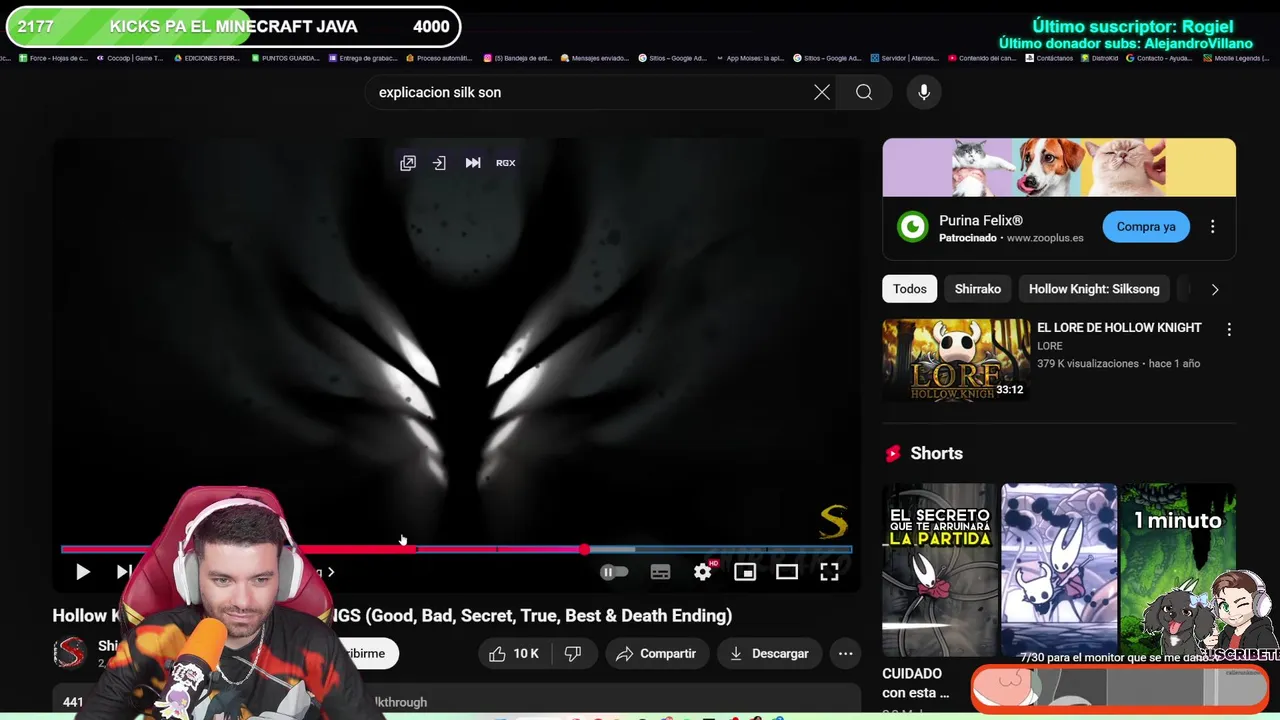This screenshot has width=1280, height=720.
Task: Dislike the video
Action: click(573, 654)
